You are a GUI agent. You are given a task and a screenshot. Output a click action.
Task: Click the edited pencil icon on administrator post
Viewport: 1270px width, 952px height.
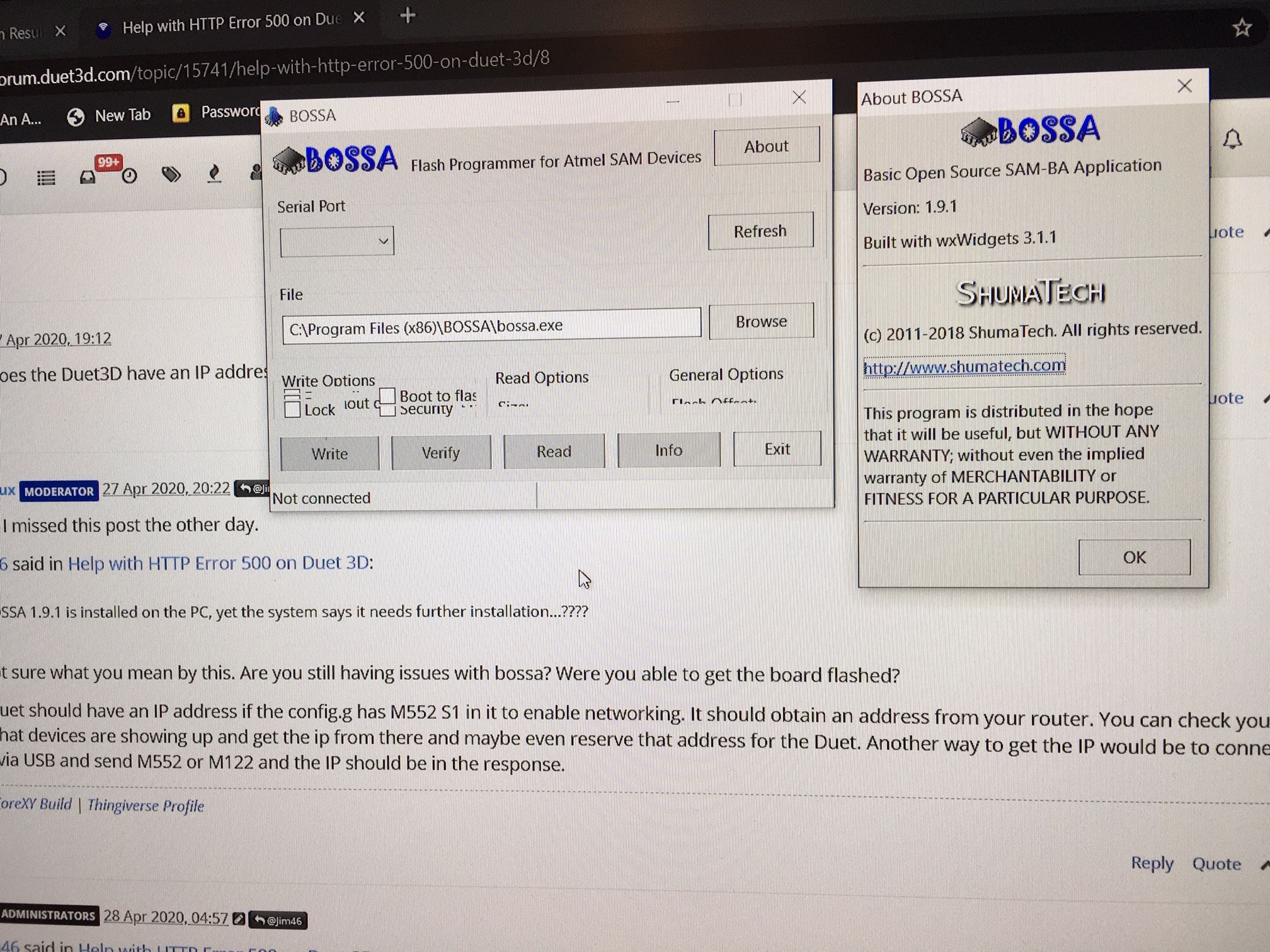coord(239,919)
